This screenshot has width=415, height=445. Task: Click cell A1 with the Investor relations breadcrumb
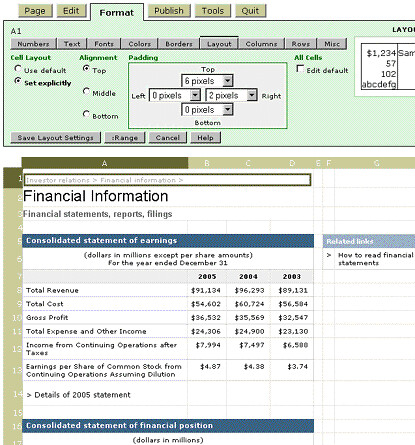[167, 180]
